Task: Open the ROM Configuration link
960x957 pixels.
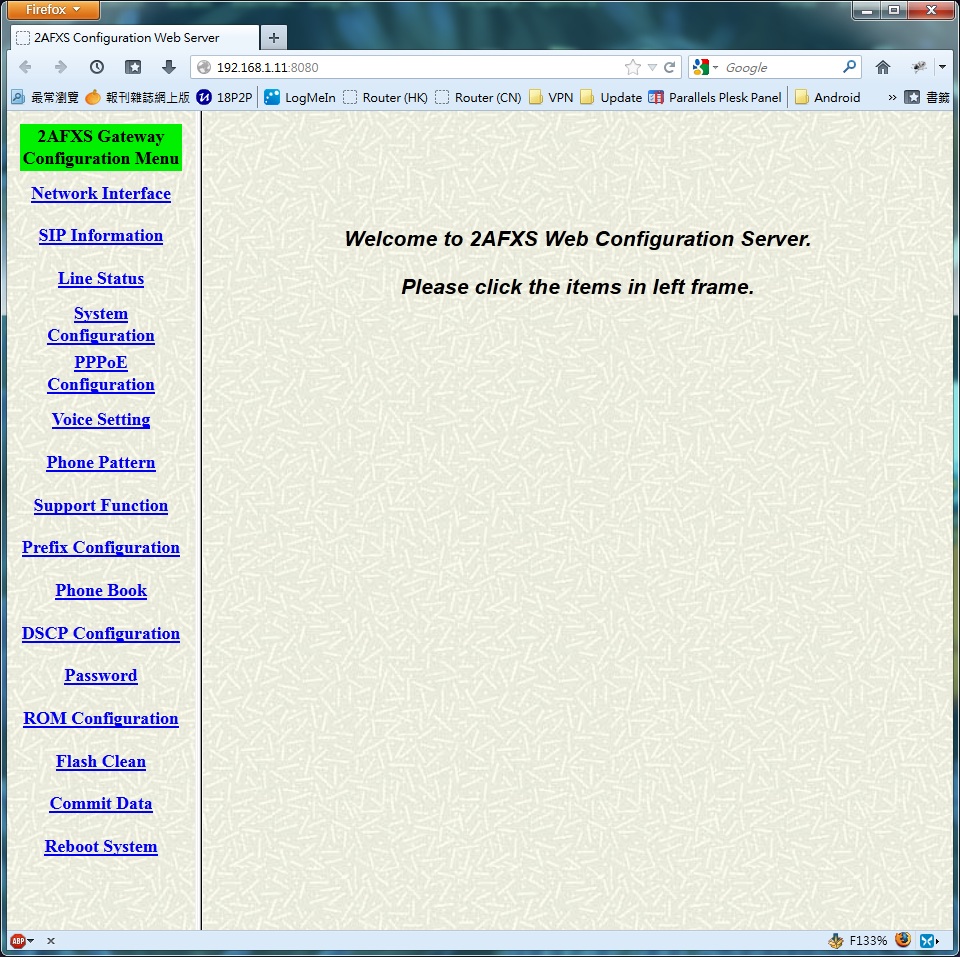Action: [x=101, y=718]
